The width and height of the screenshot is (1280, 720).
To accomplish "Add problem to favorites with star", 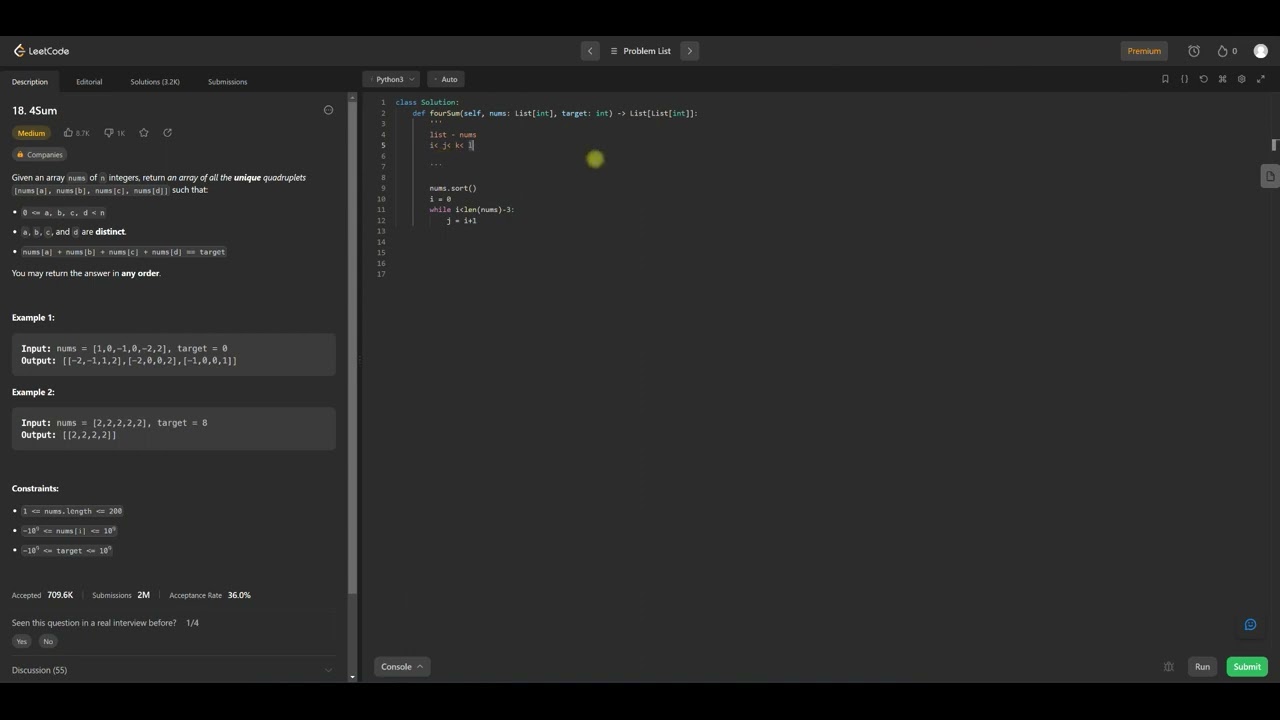I will click(144, 133).
